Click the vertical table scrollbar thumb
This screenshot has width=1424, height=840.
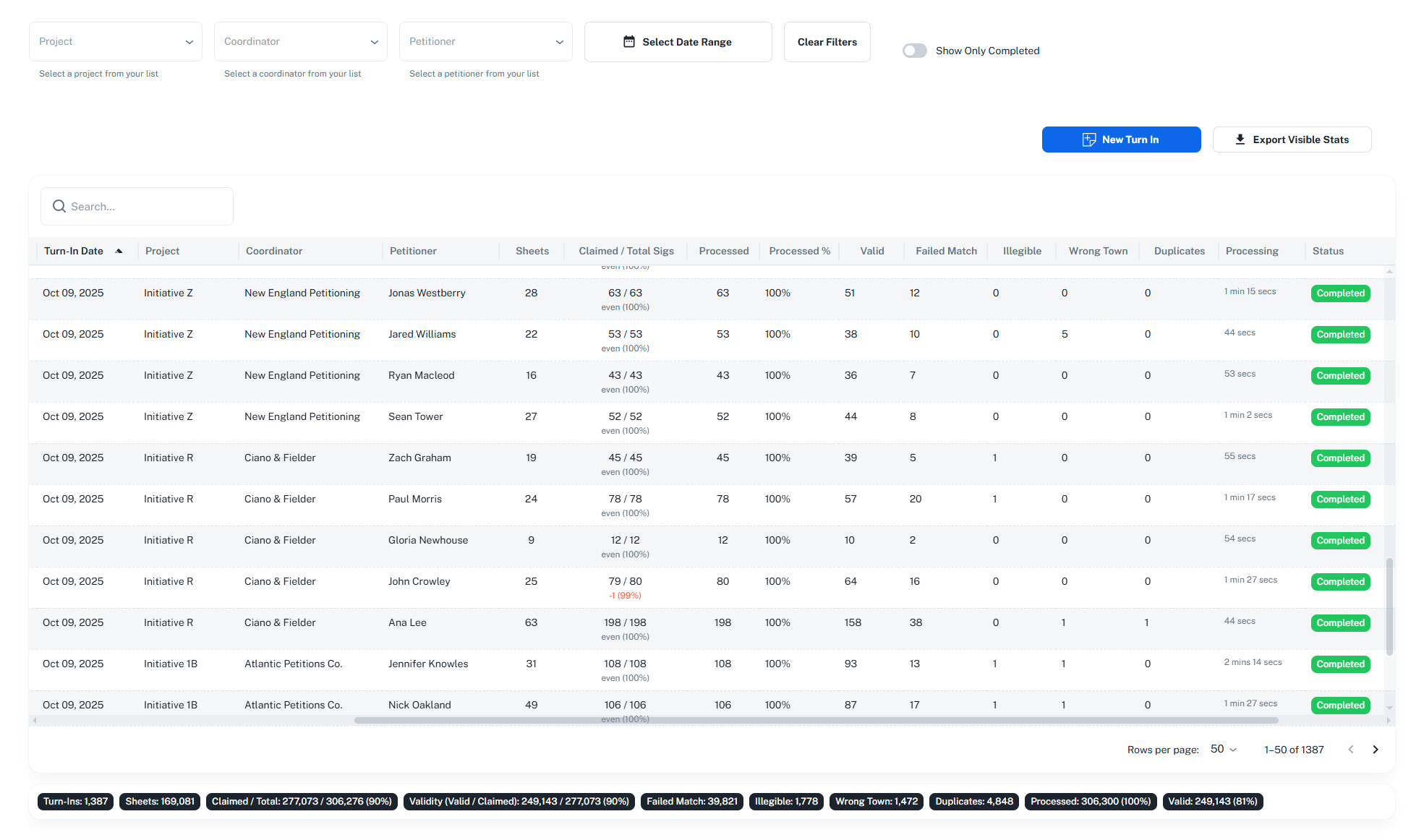point(1389,607)
